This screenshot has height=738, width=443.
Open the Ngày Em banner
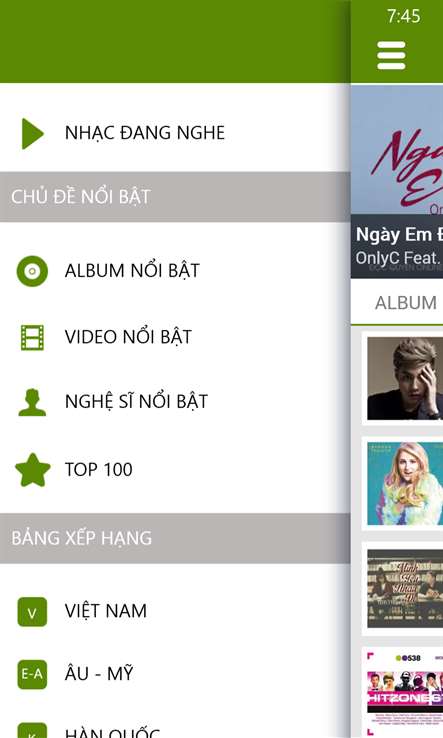coord(397,182)
